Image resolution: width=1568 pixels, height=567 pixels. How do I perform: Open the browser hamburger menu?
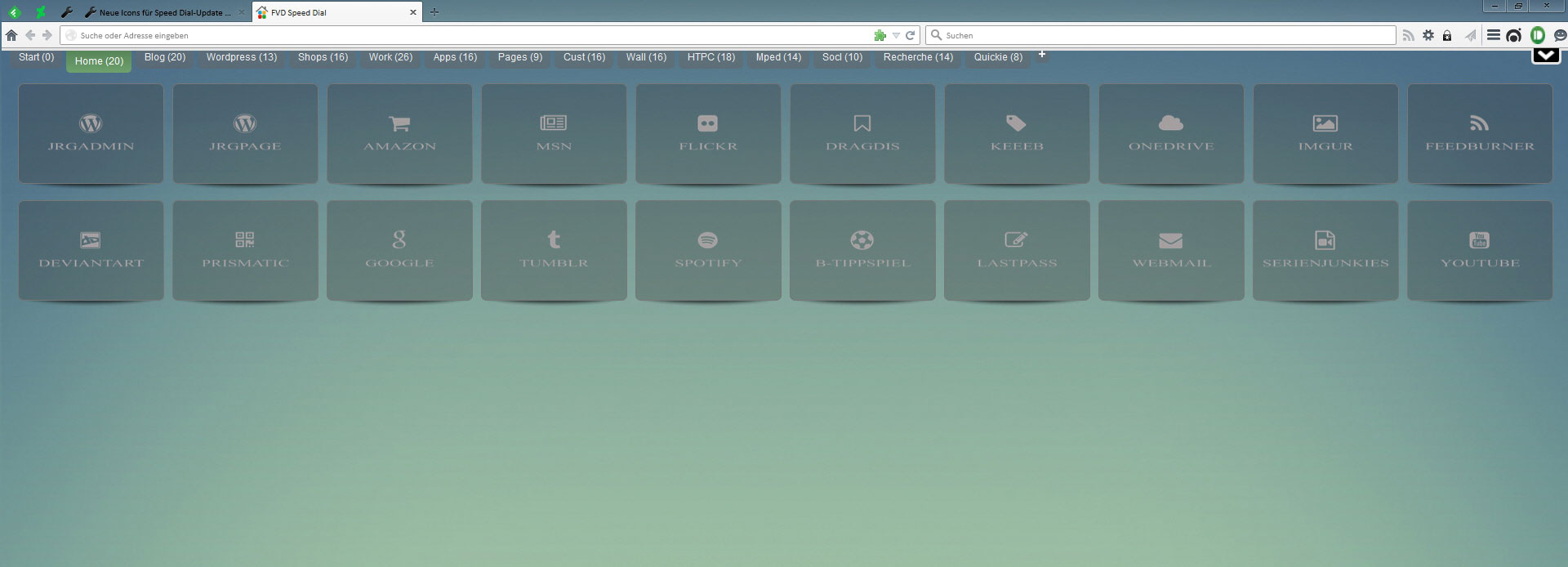1493,35
